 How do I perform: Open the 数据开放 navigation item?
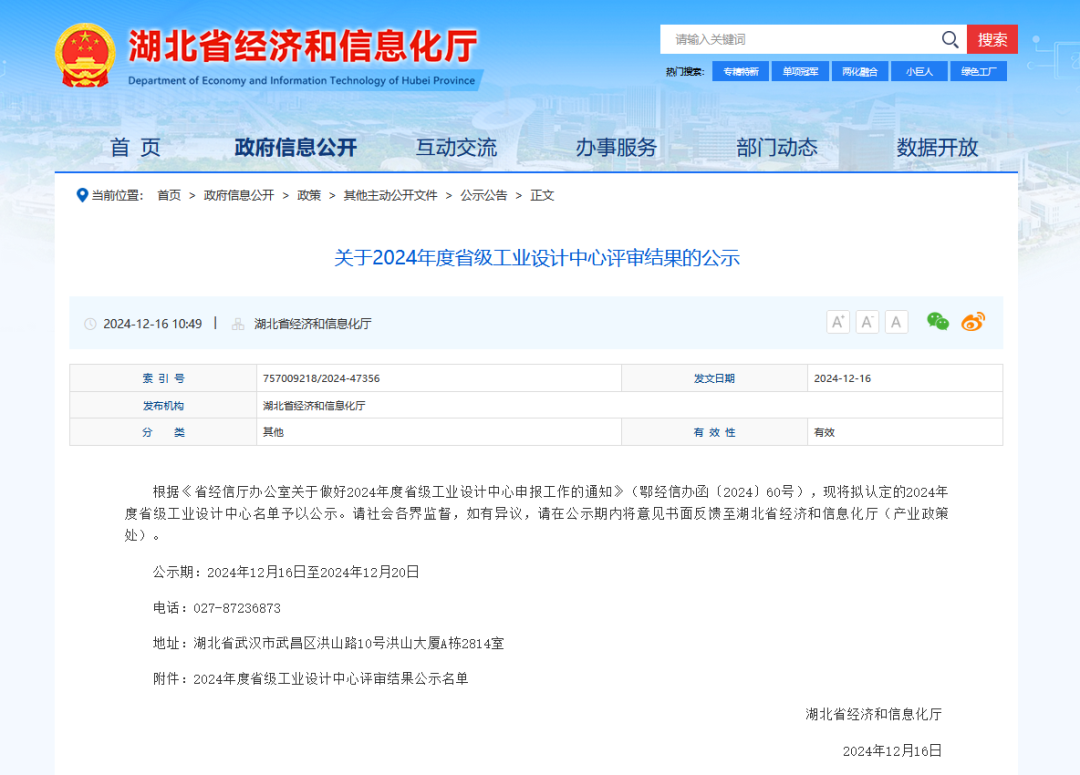click(x=937, y=147)
